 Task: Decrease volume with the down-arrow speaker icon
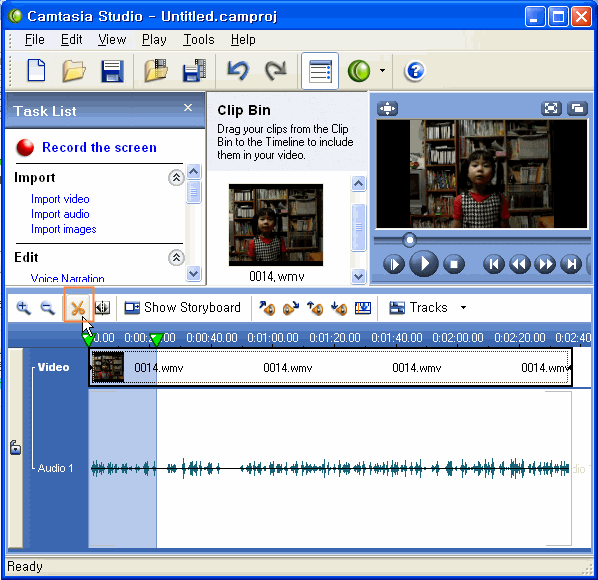coord(339,308)
